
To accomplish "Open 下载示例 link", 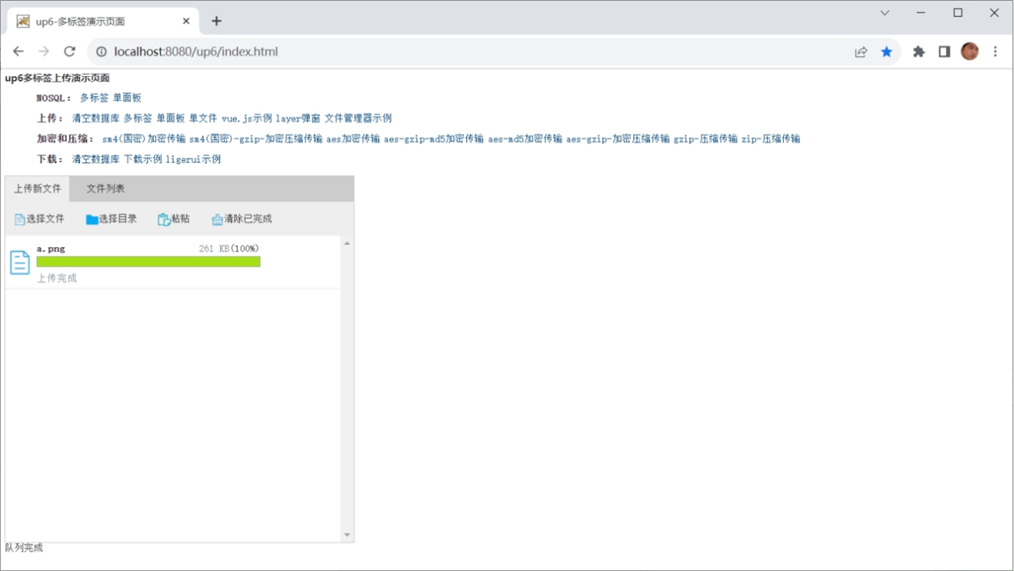I will [143, 159].
